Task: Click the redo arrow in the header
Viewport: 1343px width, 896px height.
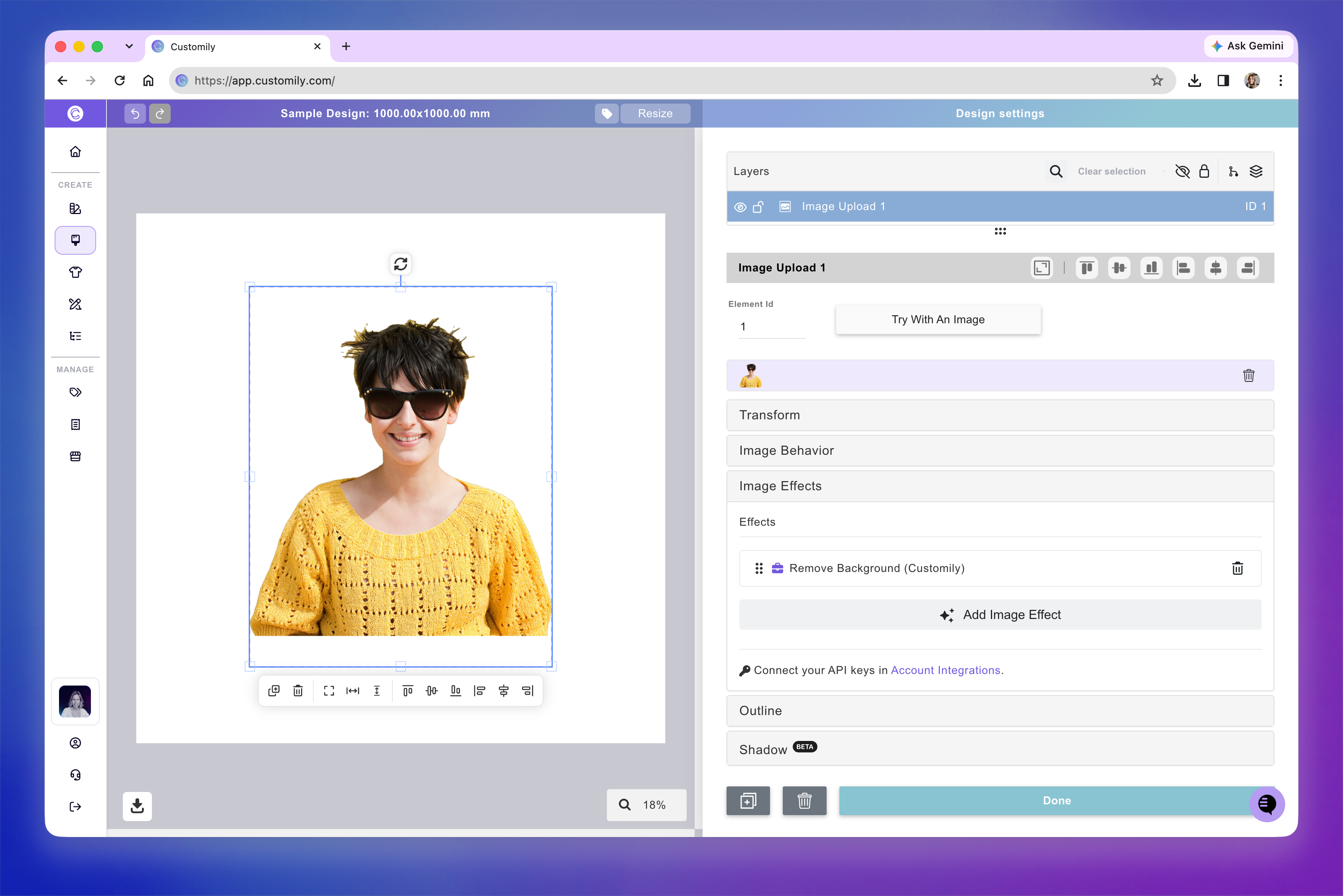Action: click(160, 113)
